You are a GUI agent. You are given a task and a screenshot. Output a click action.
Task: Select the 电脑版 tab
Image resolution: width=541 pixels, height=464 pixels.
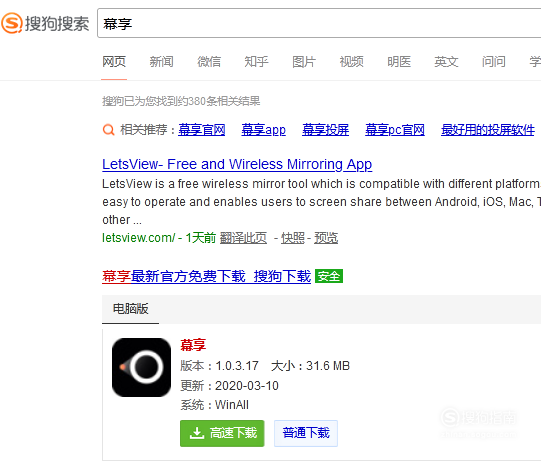[x=130, y=309]
